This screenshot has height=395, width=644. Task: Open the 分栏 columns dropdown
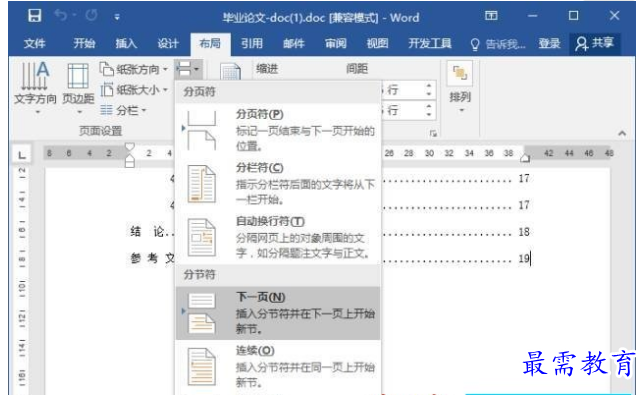123,110
